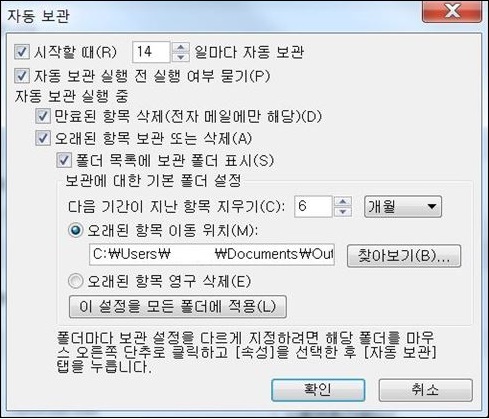Toggle the 시작할 때(R) checkbox

(x=22, y=52)
